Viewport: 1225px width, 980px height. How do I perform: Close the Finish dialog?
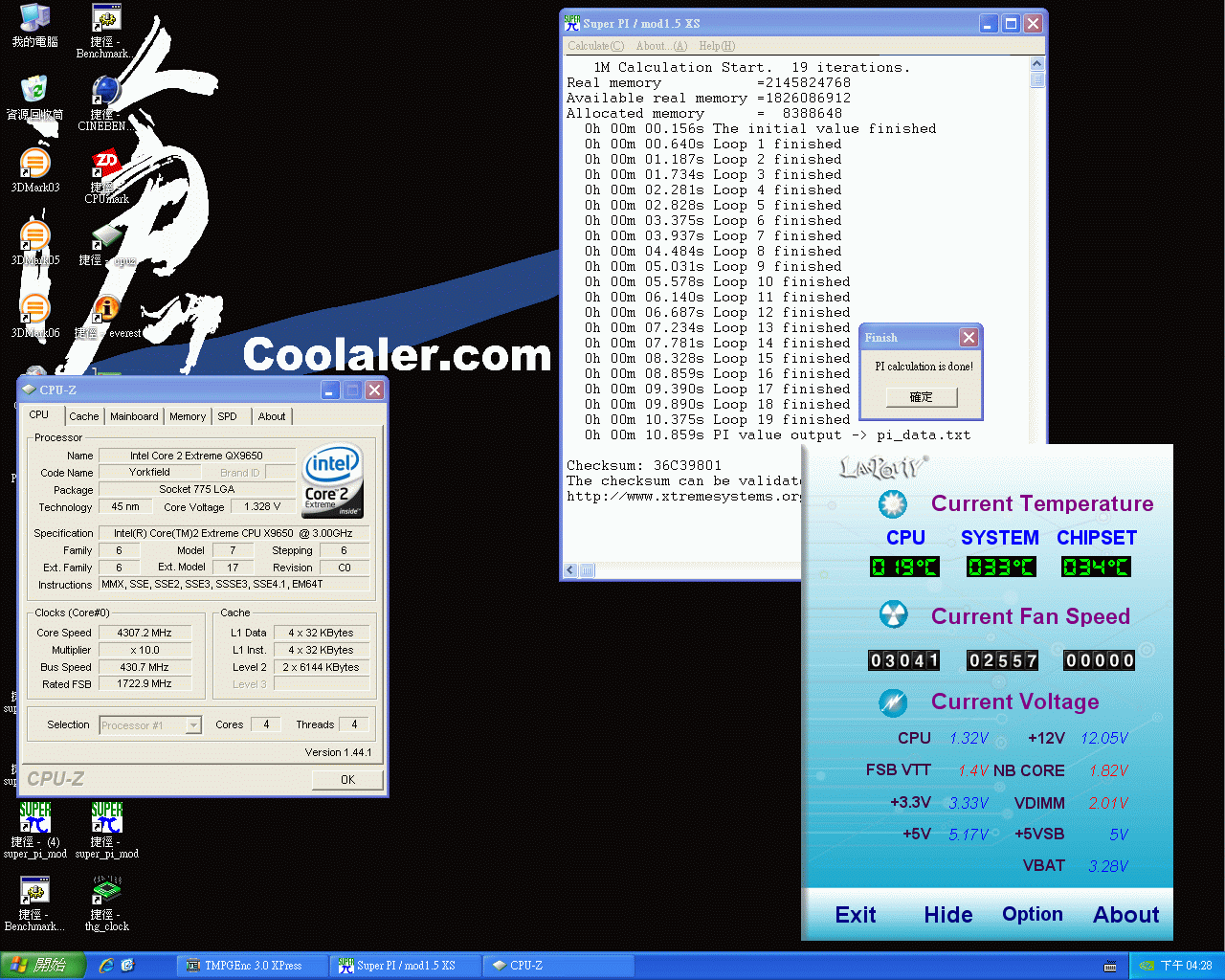pos(969,337)
